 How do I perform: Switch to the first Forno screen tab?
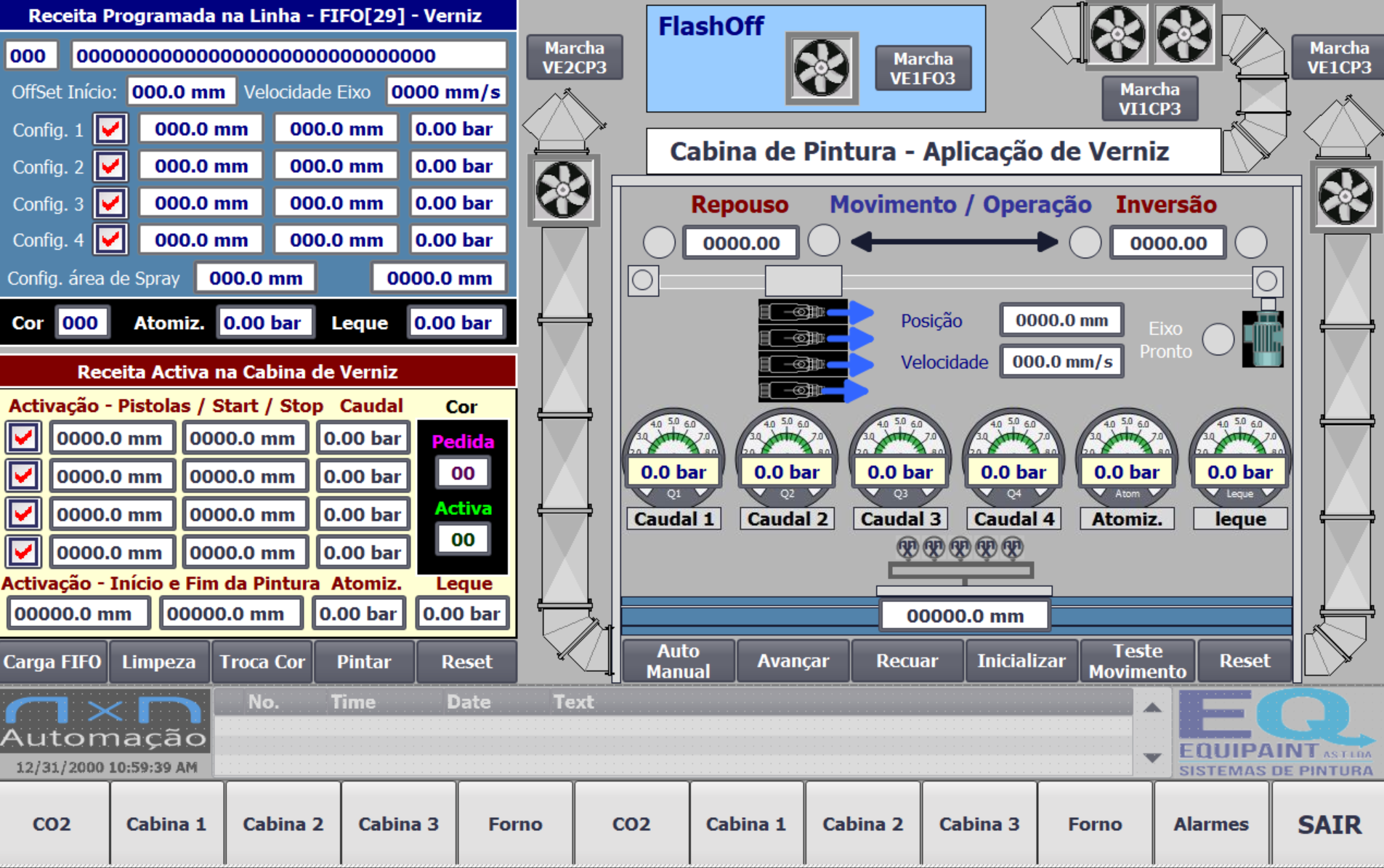tap(515, 824)
